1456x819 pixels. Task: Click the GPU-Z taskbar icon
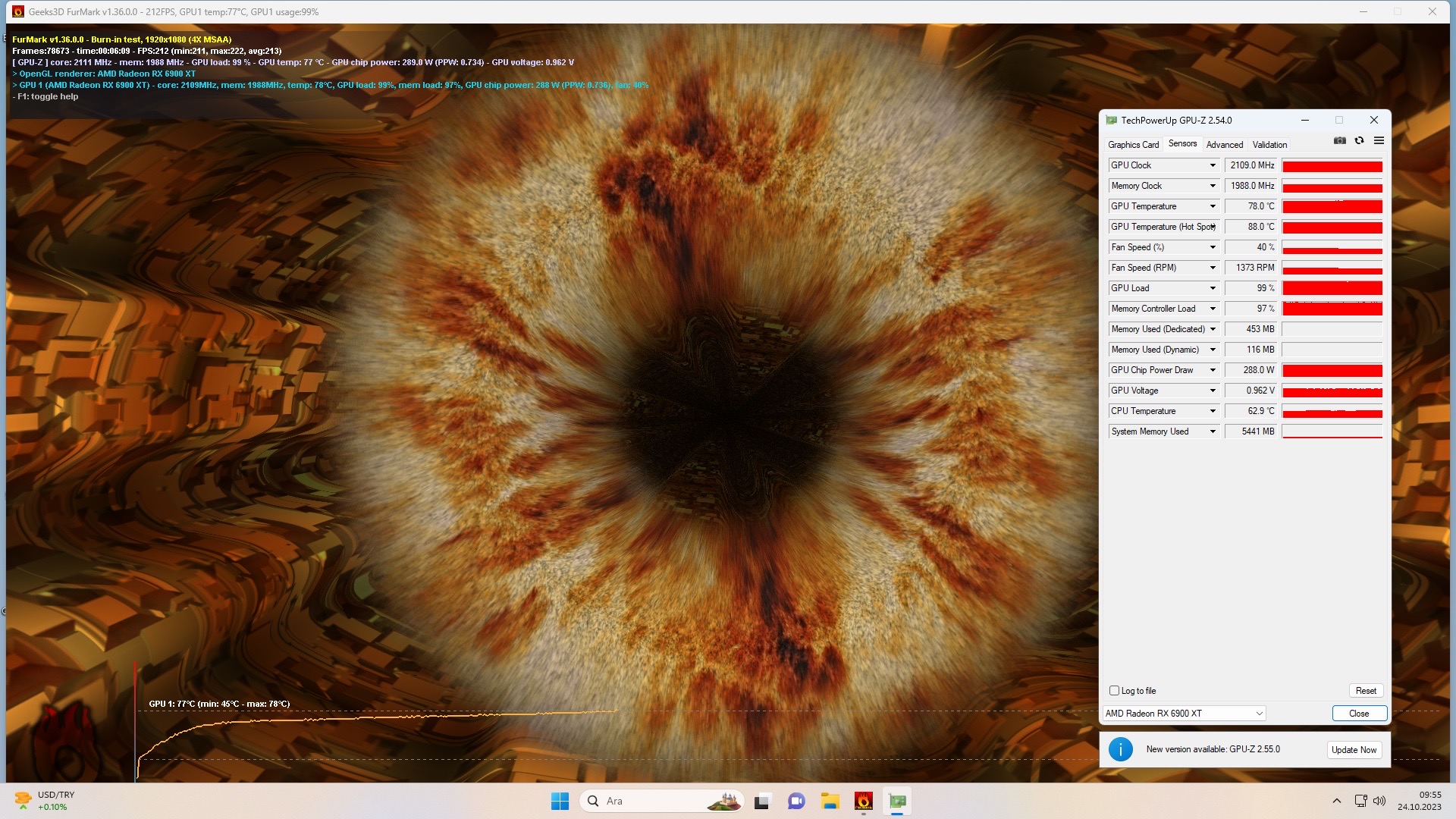tap(897, 801)
